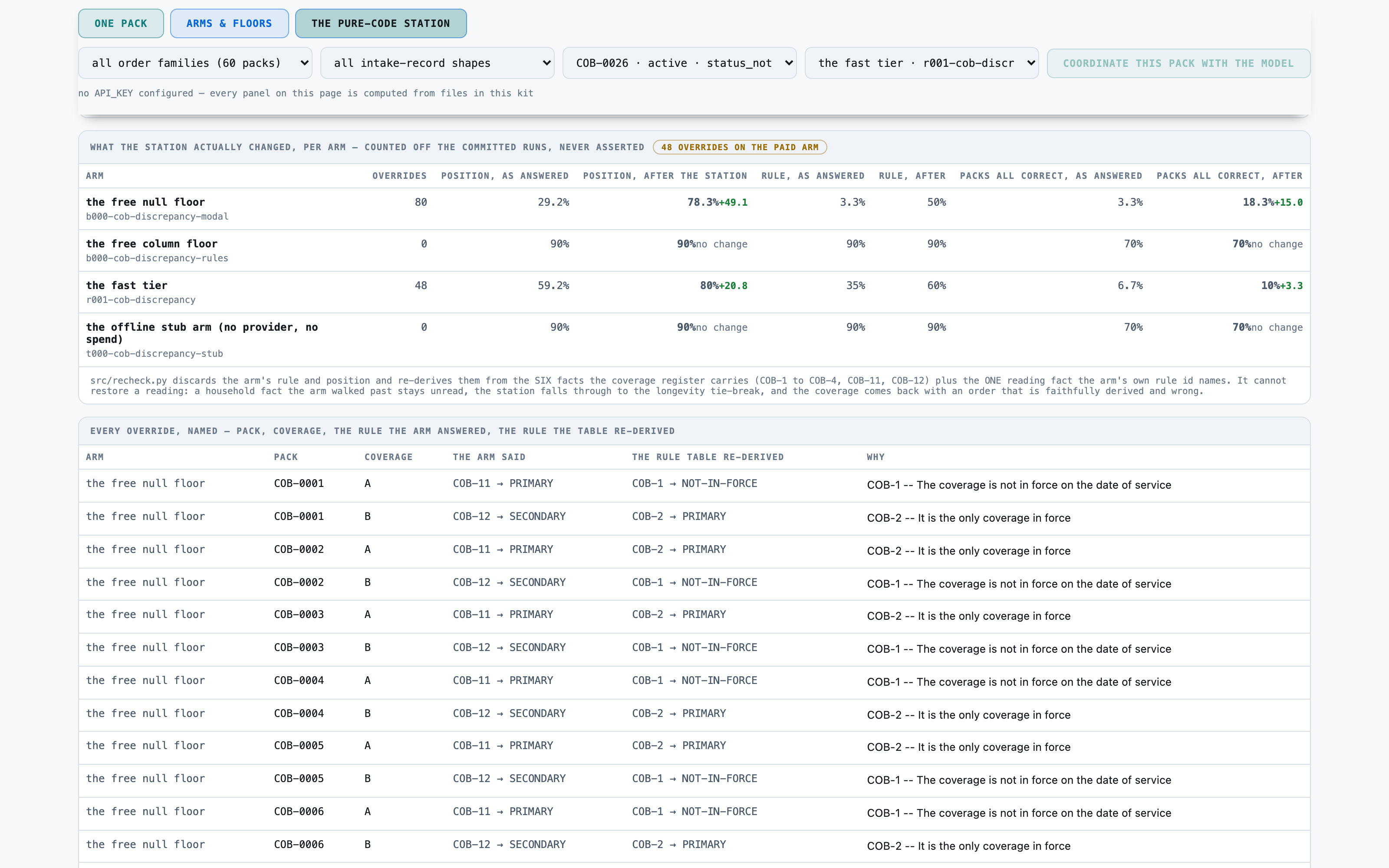Click COORDINATE THIS PACK WITH THE MODEL
1389x868 pixels.
[x=1178, y=63]
